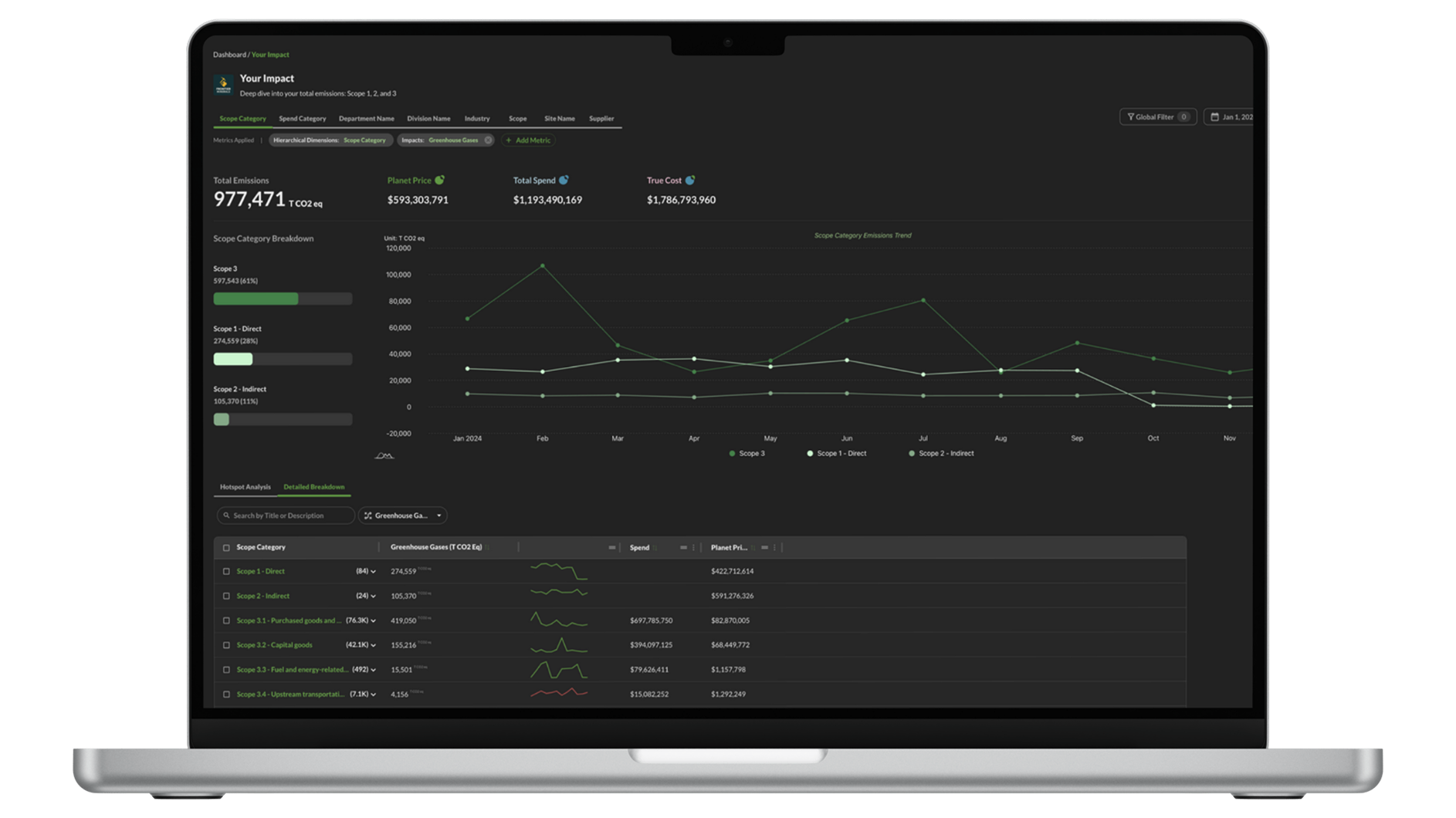Switch to the Spend Category tab
The width and height of the screenshot is (1456, 818).
pyautogui.click(x=302, y=119)
